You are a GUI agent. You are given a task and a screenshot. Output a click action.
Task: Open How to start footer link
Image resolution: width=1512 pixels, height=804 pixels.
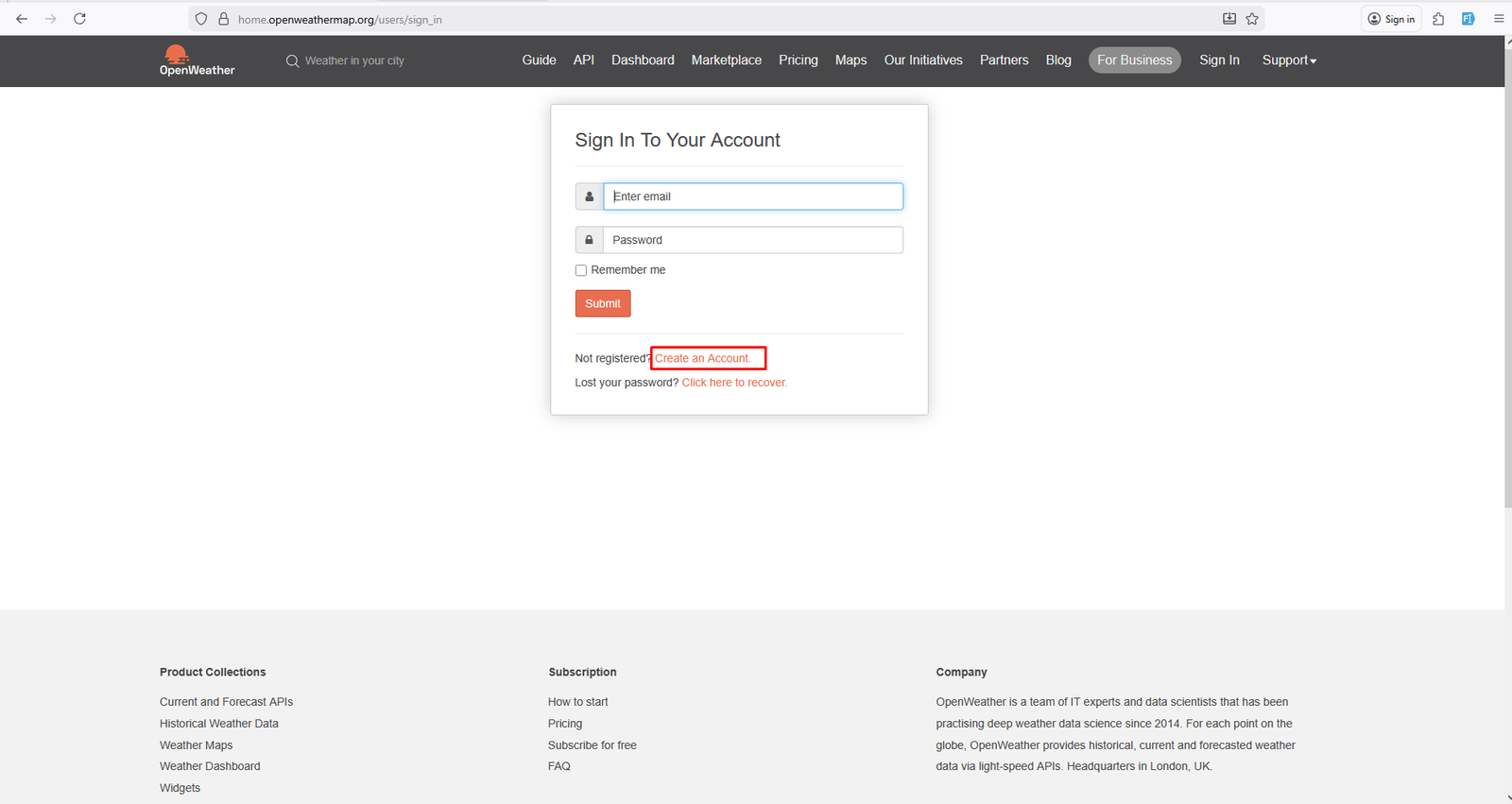pos(578,702)
